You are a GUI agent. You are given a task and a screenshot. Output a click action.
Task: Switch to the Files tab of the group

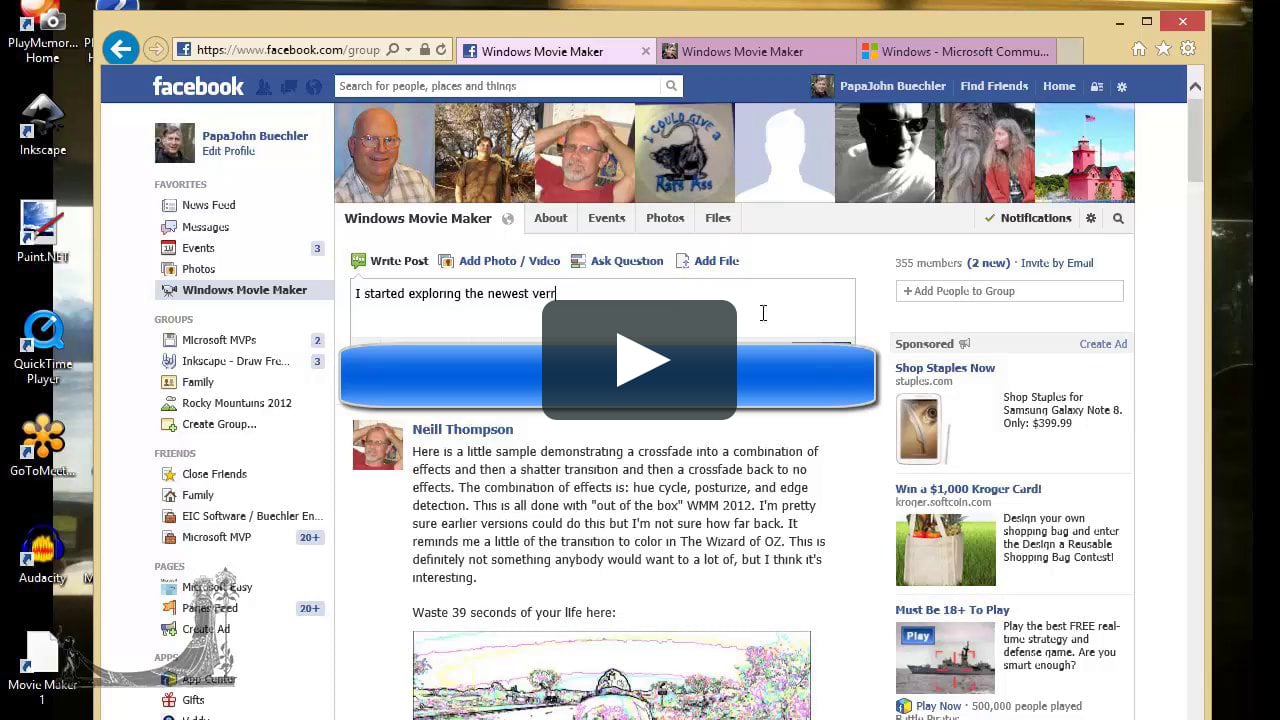[x=718, y=218]
